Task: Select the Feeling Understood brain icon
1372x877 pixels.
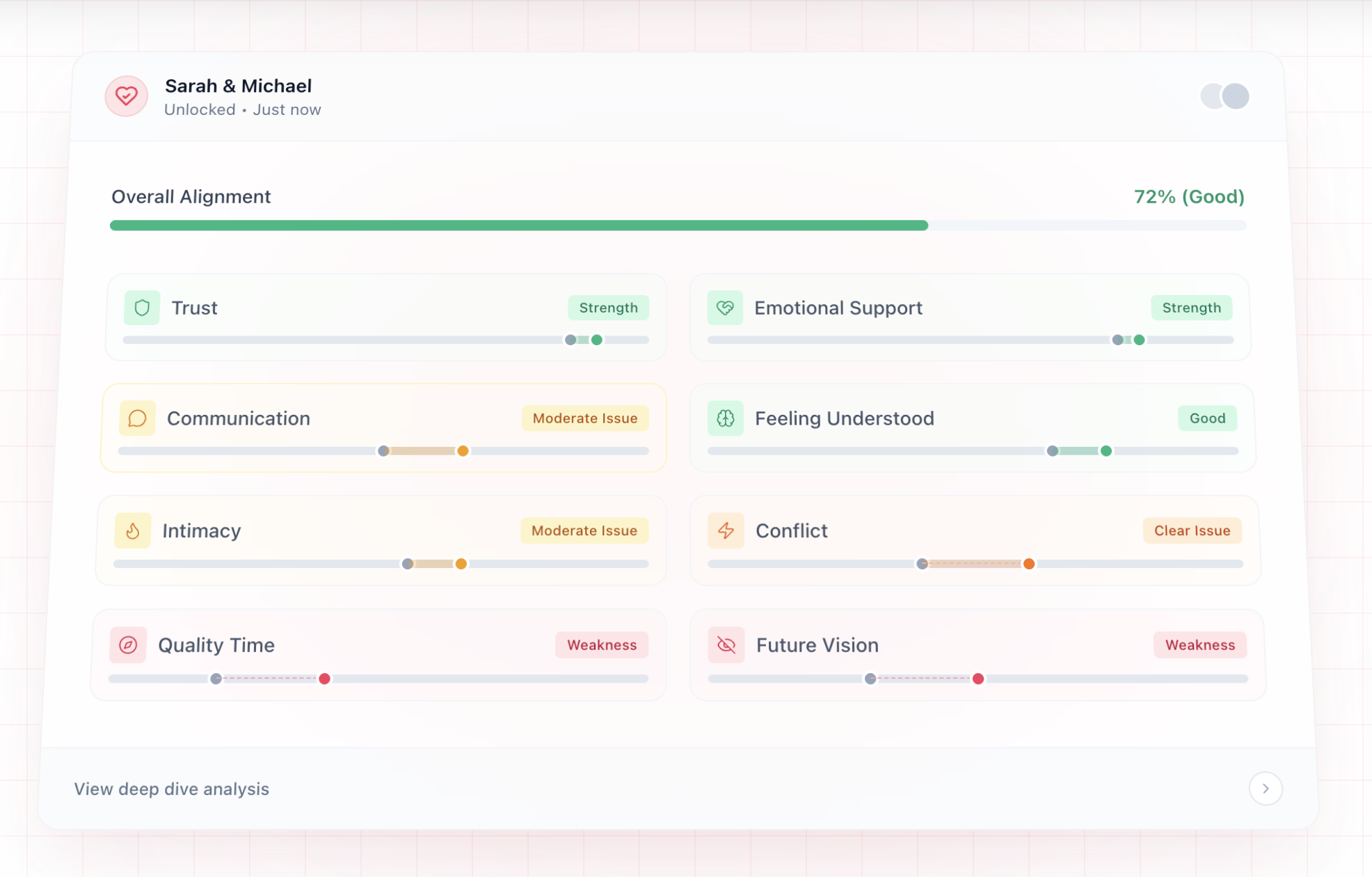Action: (x=725, y=418)
